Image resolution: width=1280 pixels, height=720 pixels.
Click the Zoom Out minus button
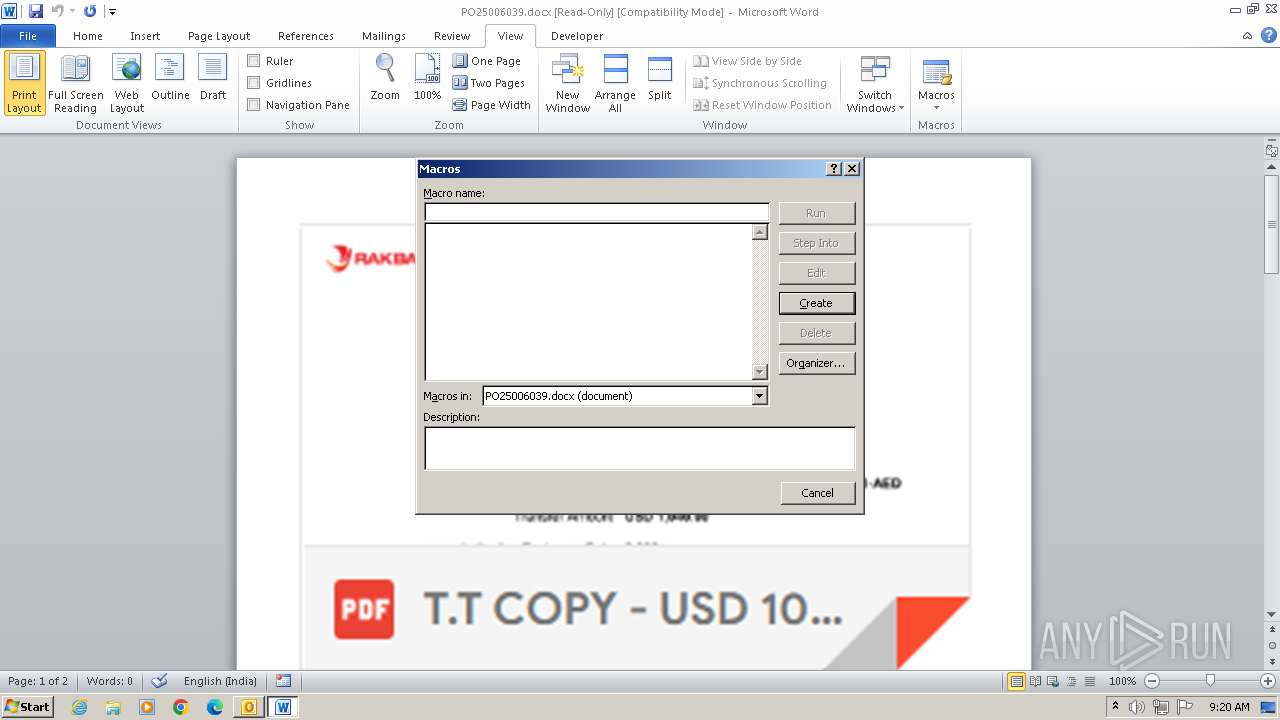[x=1151, y=681]
